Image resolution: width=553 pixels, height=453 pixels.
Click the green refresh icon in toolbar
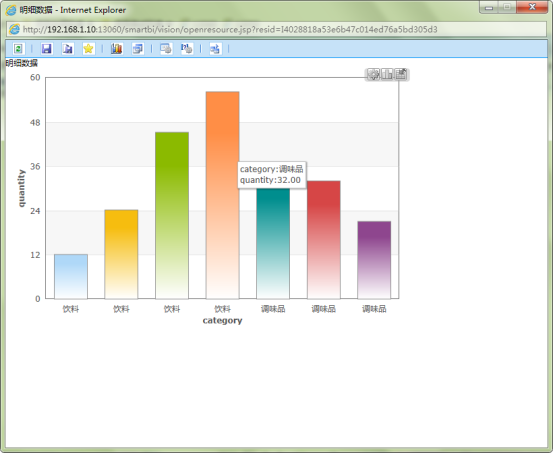click(x=18, y=48)
